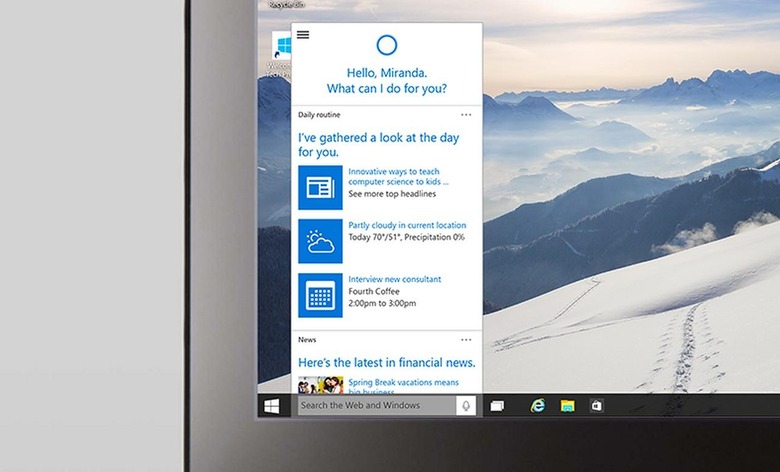The width and height of the screenshot is (780, 472).
Task: Click the Windows Start button
Action: [271, 405]
